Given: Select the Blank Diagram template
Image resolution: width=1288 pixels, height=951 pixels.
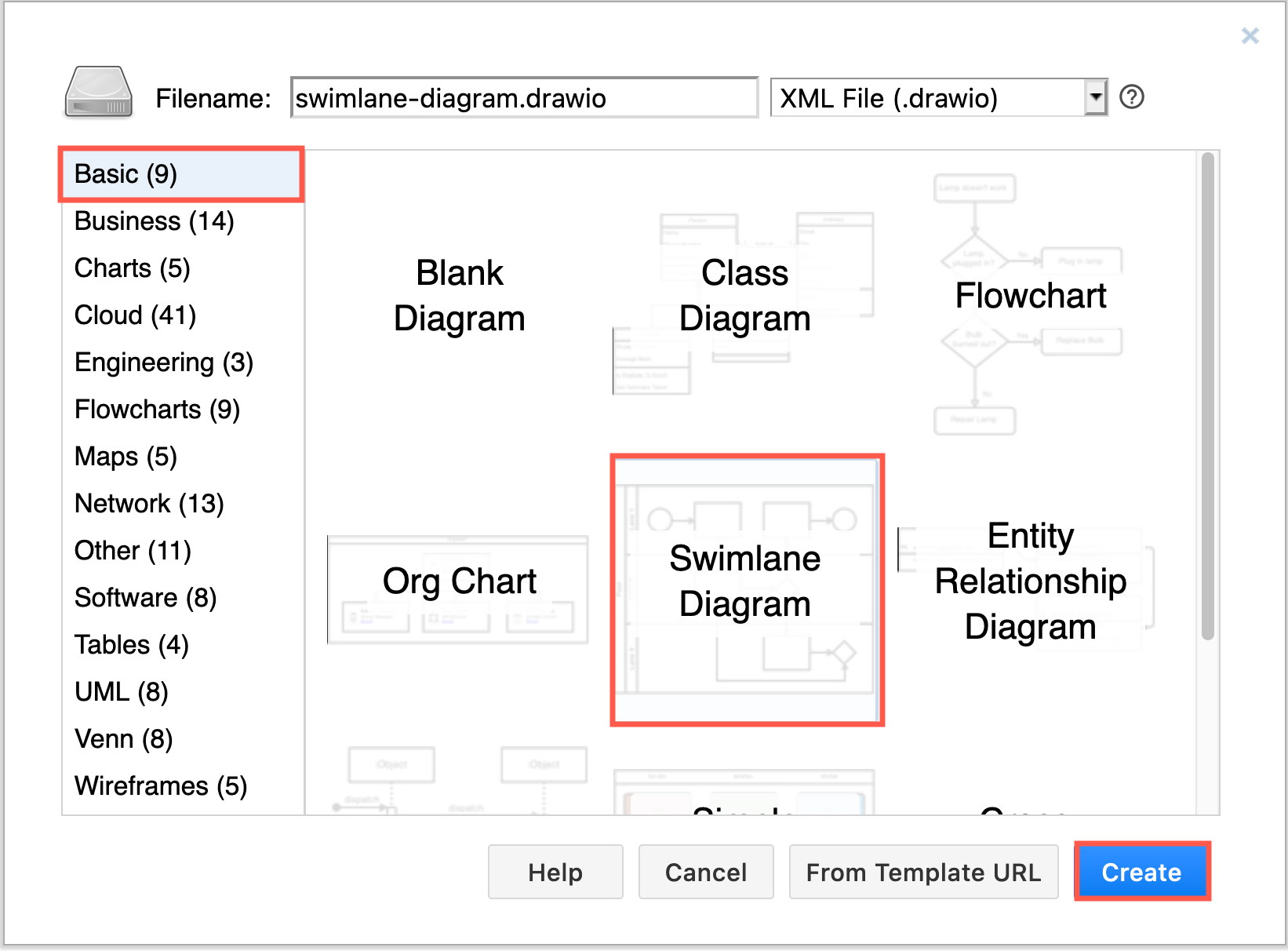Looking at the screenshot, I should [x=459, y=295].
